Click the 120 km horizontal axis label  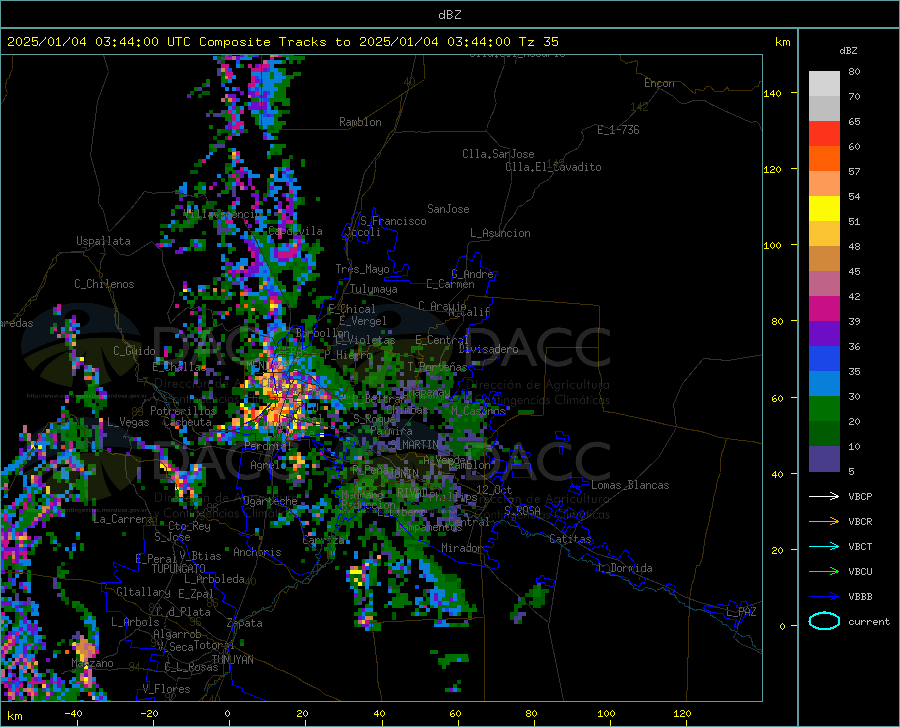pos(682,713)
